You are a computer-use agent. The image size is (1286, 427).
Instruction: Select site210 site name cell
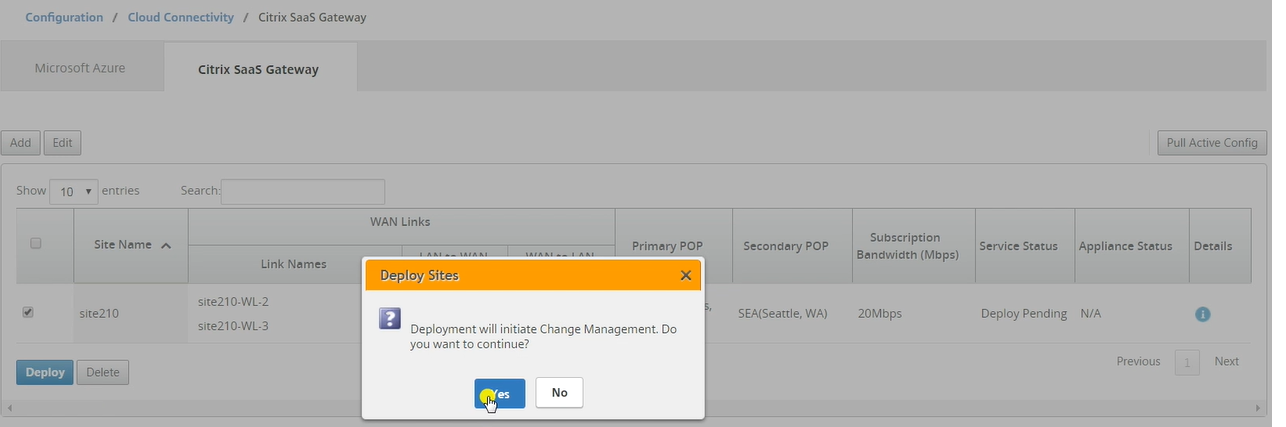tap(98, 313)
